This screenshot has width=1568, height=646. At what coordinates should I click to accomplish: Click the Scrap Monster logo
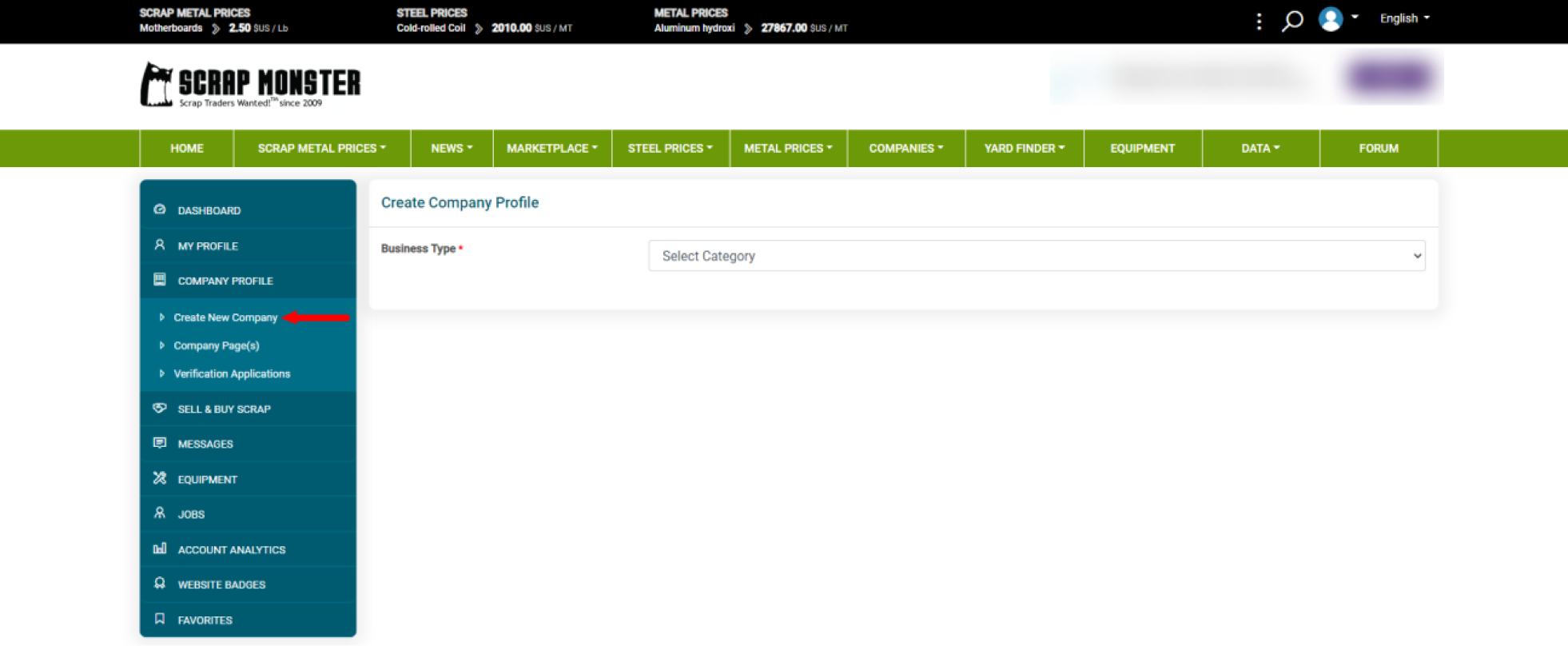[x=250, y=84]
